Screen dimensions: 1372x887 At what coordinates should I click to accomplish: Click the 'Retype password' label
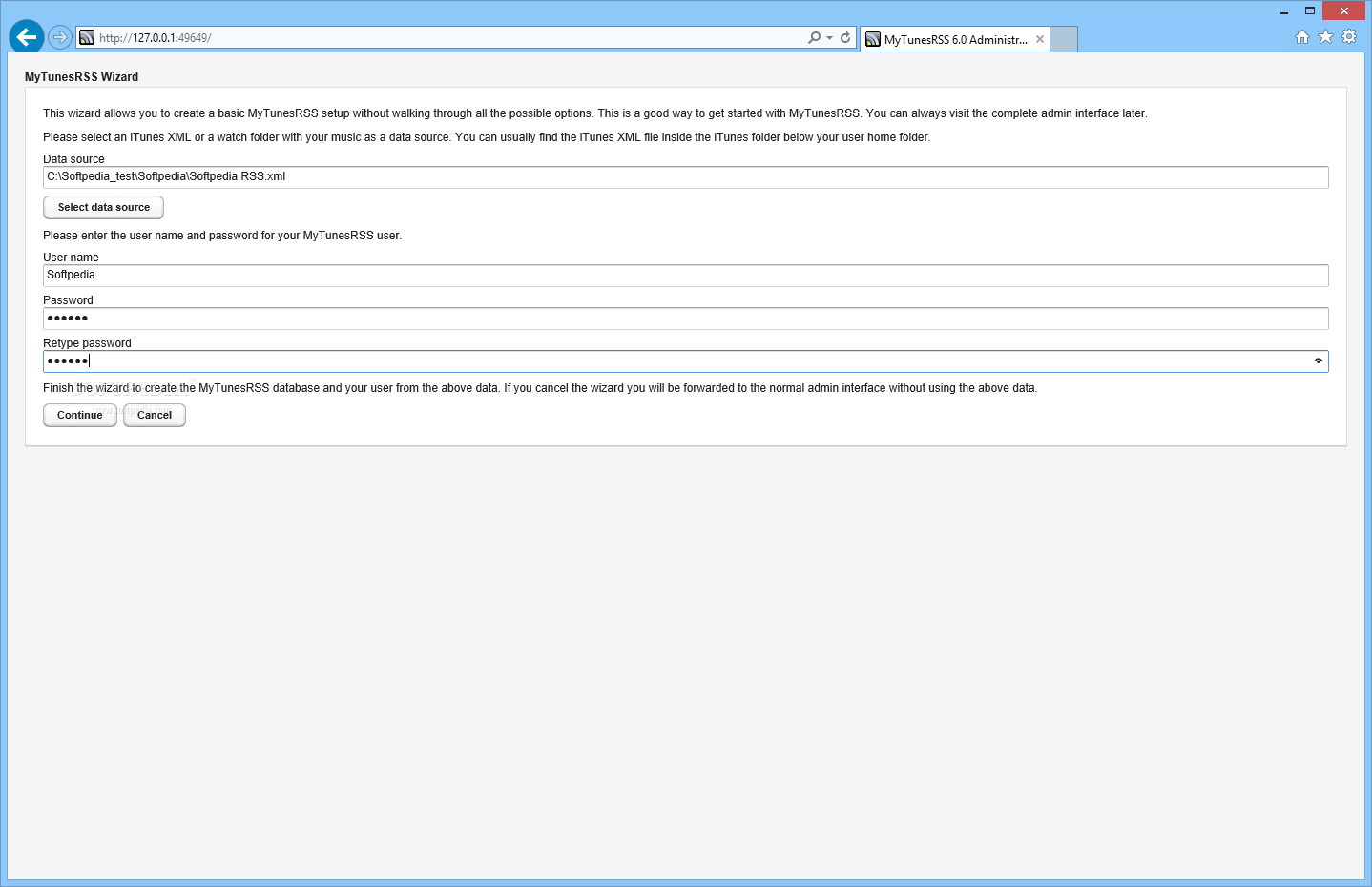pyautogui.click(x=87, y=343)
